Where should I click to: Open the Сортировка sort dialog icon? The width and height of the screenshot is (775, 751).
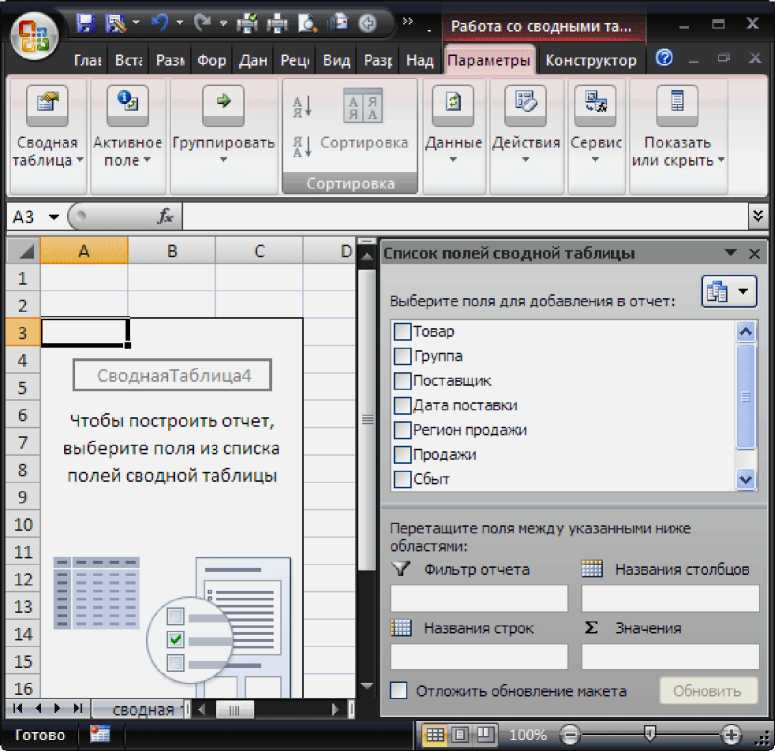coord(362,106)
